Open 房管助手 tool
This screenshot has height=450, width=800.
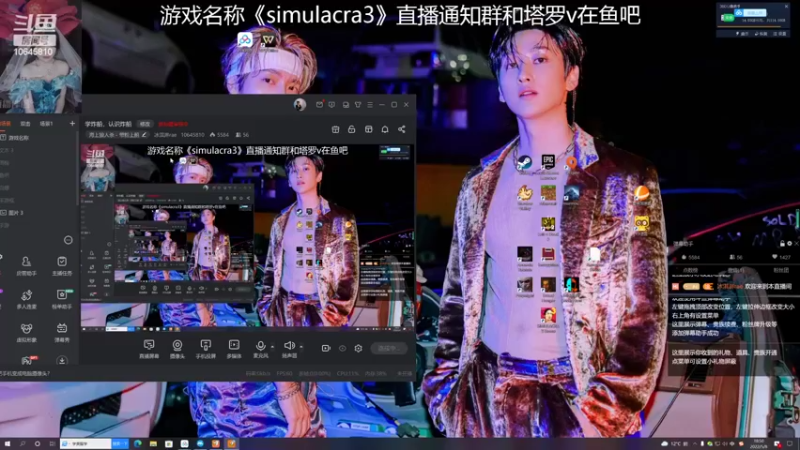coord(26,266)
